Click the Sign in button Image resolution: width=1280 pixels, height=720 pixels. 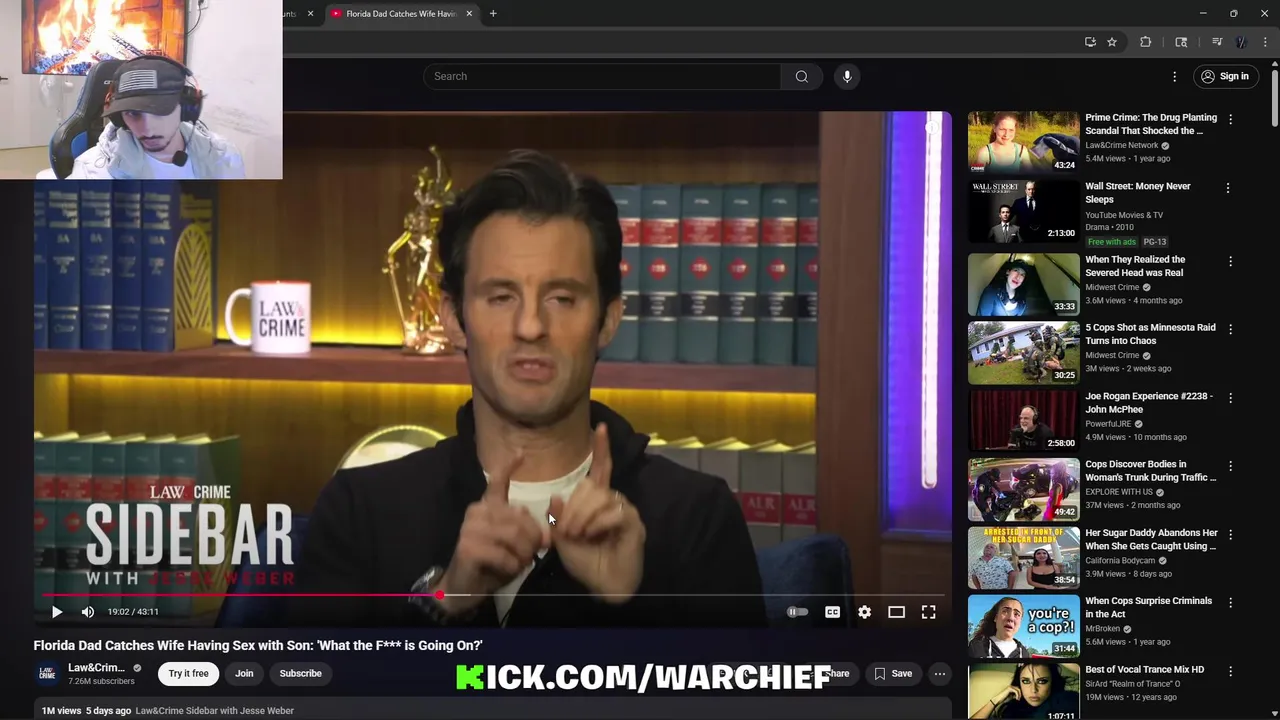coord(1225,76)
